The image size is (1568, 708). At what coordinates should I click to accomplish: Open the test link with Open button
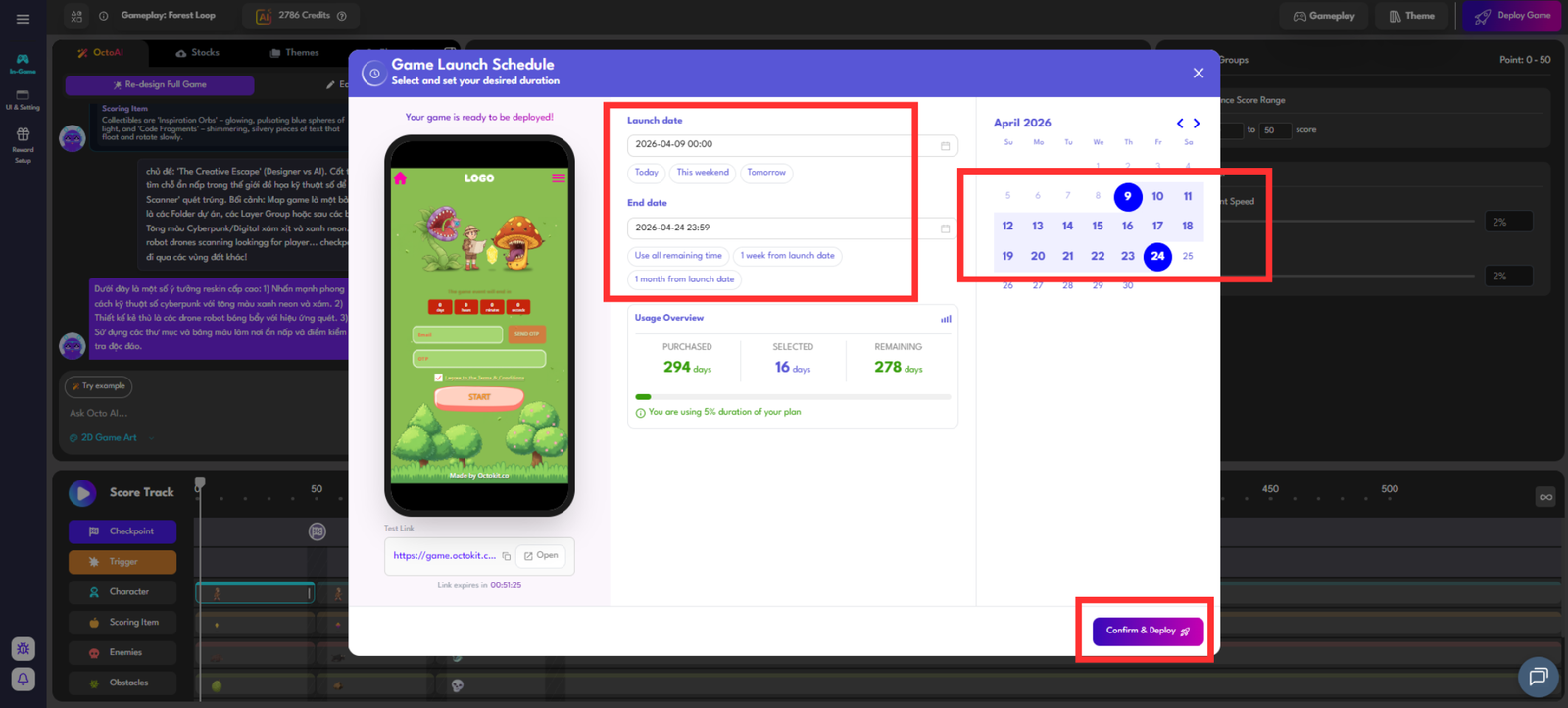tap(541, 556)
